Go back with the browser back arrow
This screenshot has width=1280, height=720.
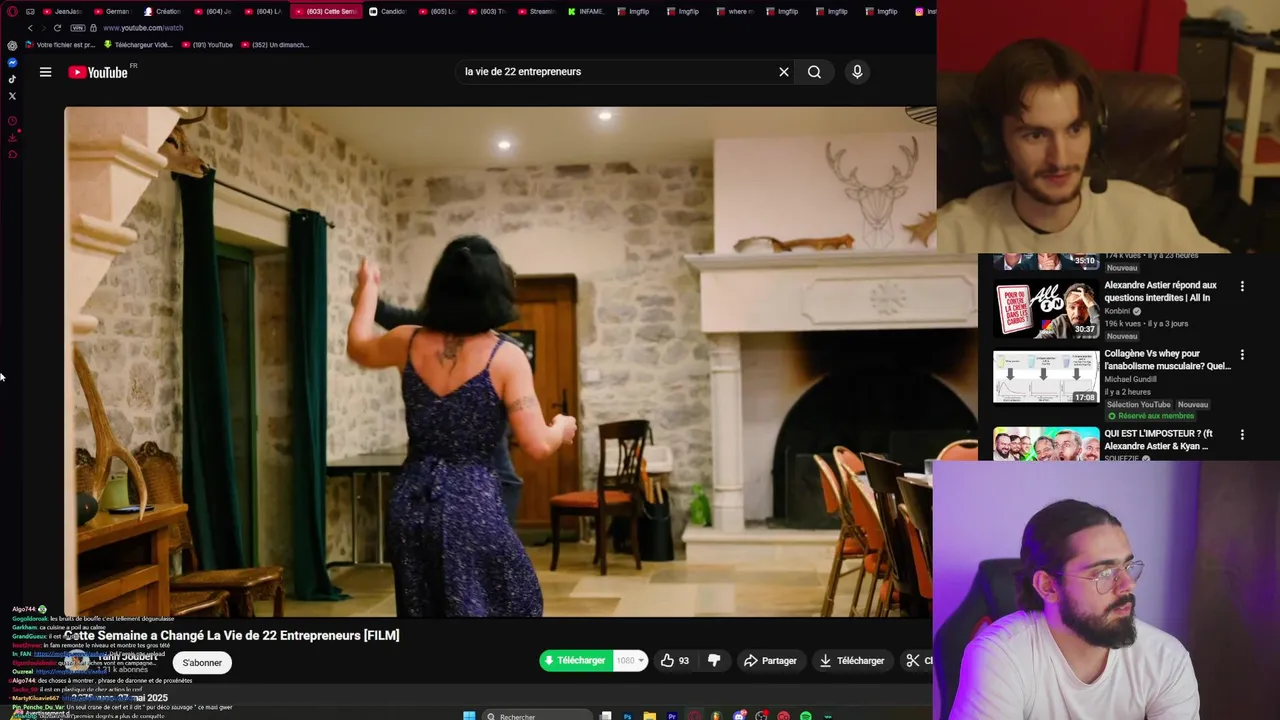click(30, 28)
